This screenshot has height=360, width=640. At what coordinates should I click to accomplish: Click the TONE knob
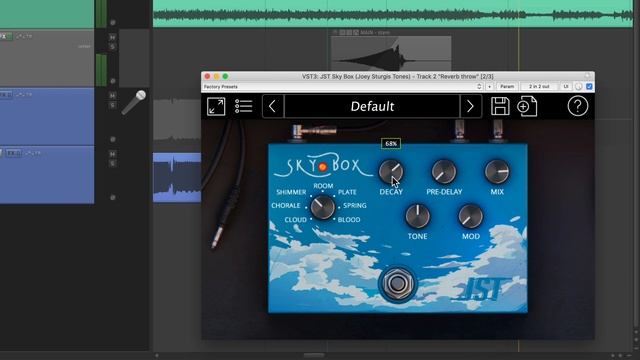[x=417, y=216]
